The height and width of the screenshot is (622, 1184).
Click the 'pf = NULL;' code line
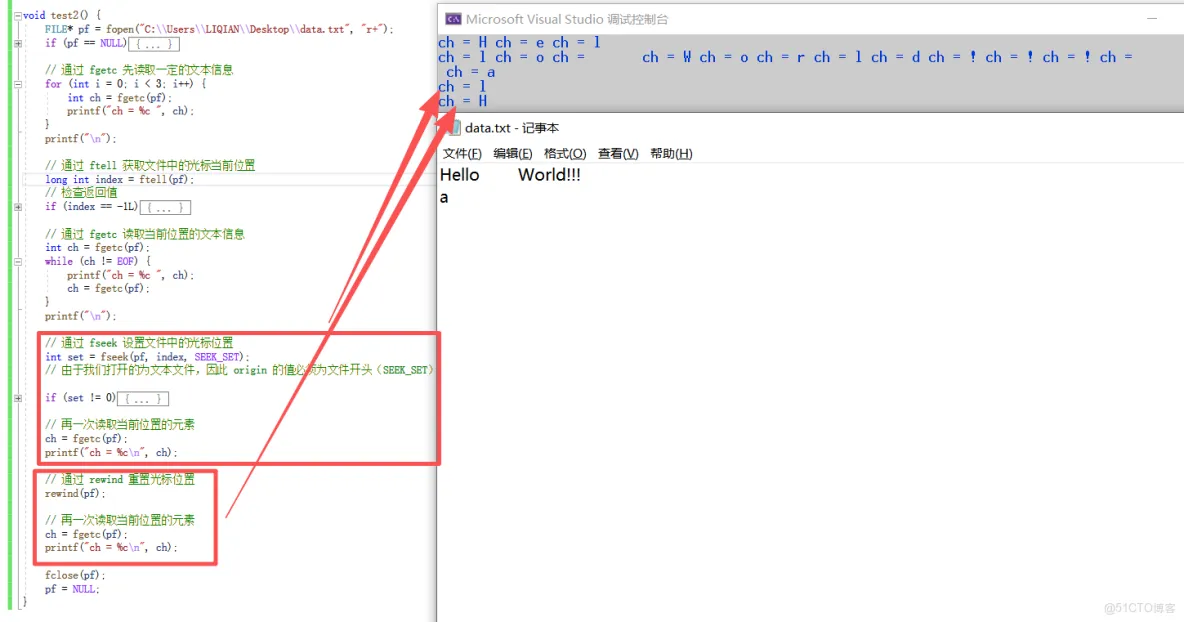tap(72, 589)
